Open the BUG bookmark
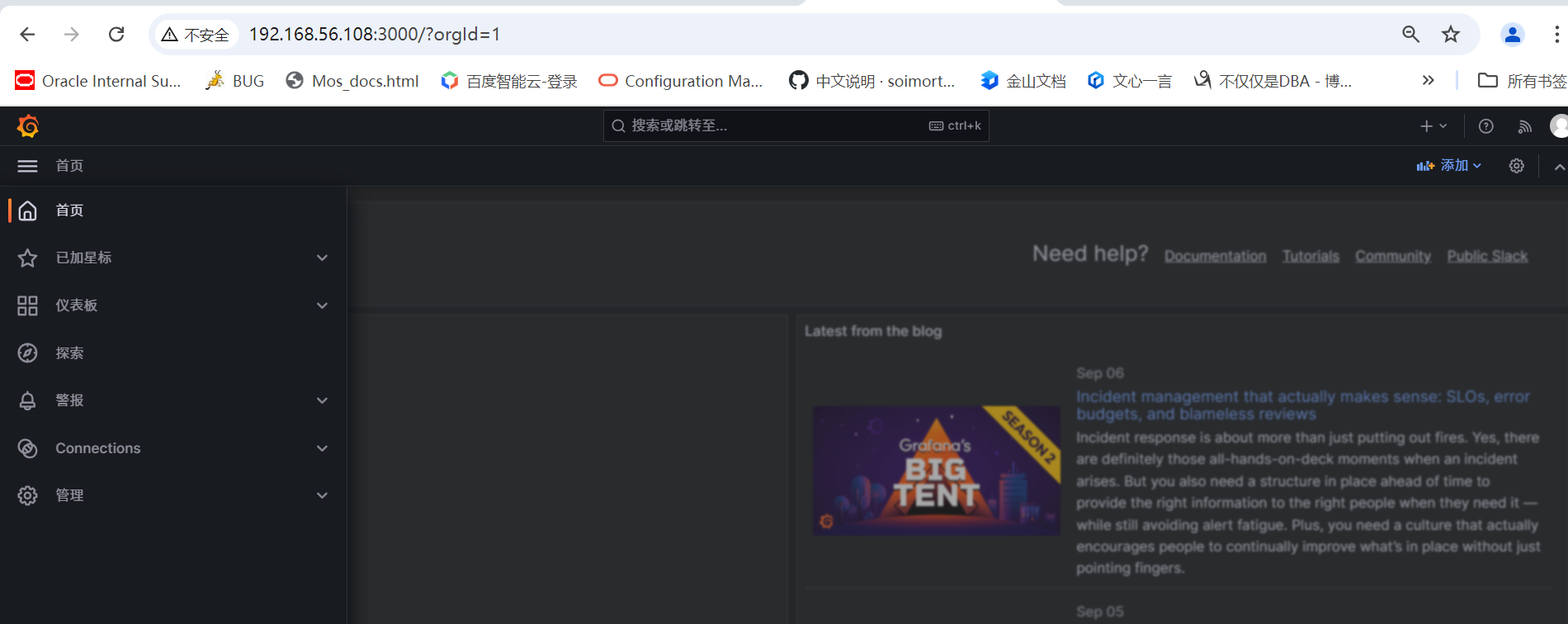The height and width of the screenshot is (624, 1568). click(x=235, y=81)
